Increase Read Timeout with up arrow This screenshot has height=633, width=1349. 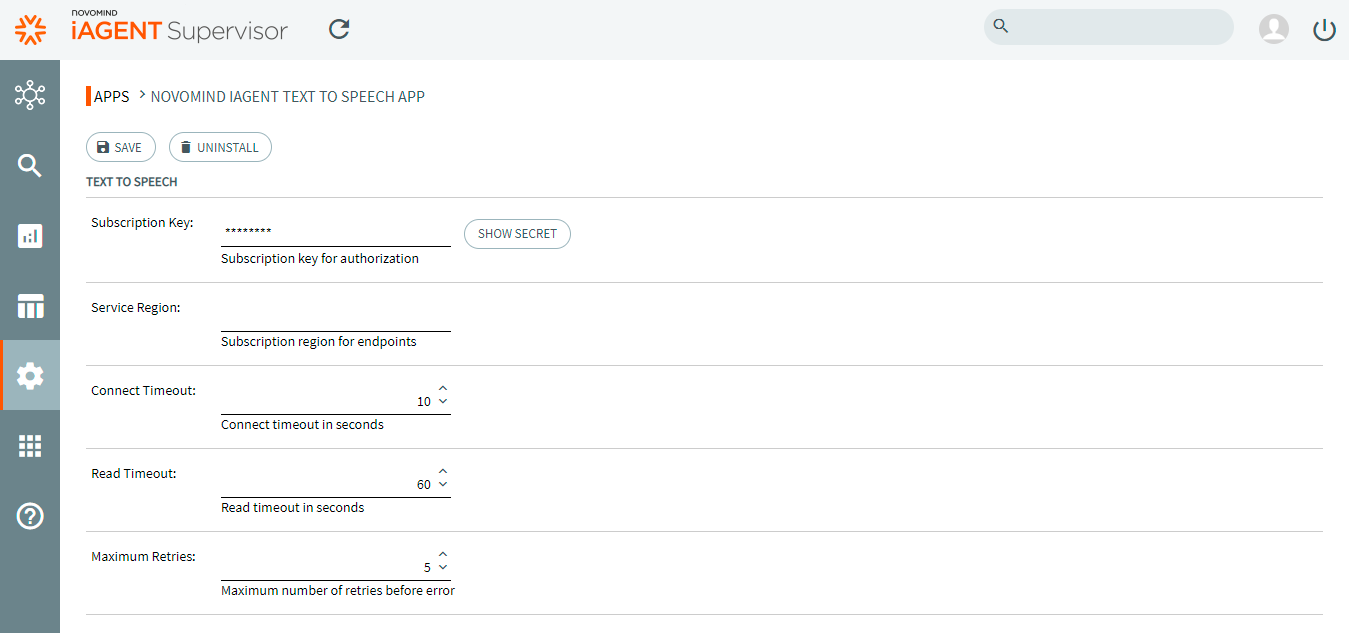[x=443, y=471]
